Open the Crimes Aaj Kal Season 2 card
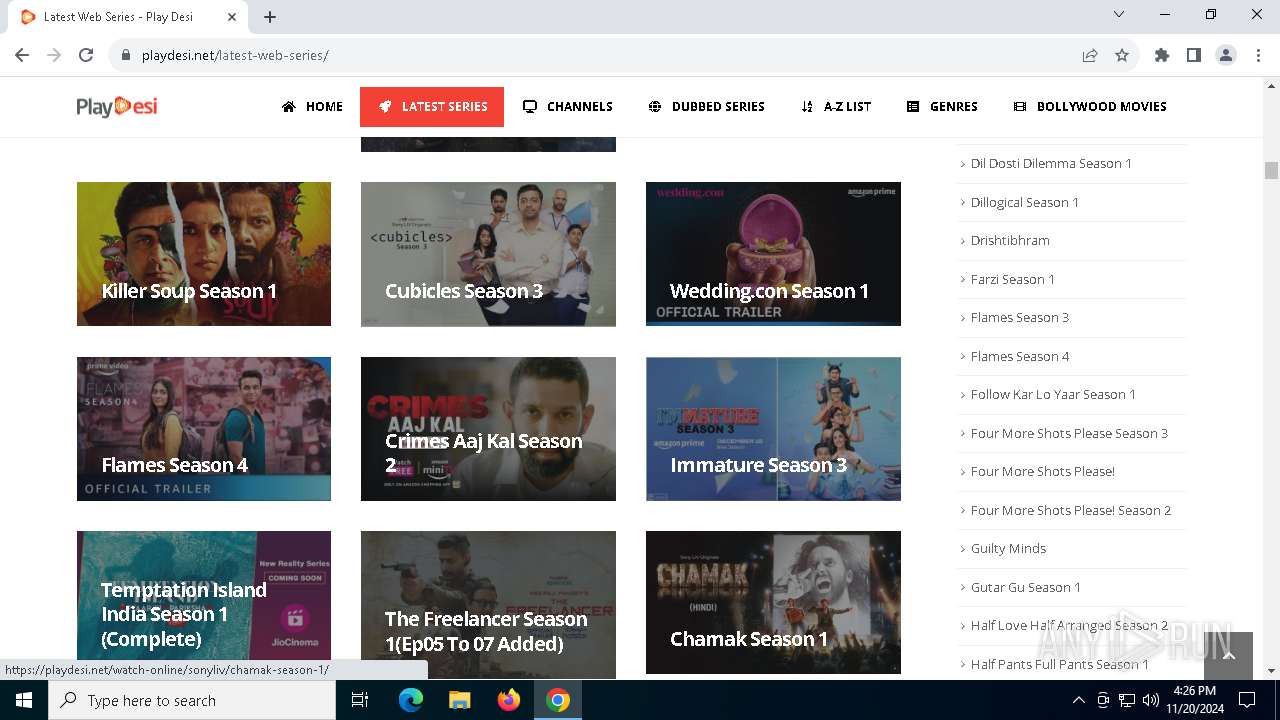1280x720 pixels. 488,429
